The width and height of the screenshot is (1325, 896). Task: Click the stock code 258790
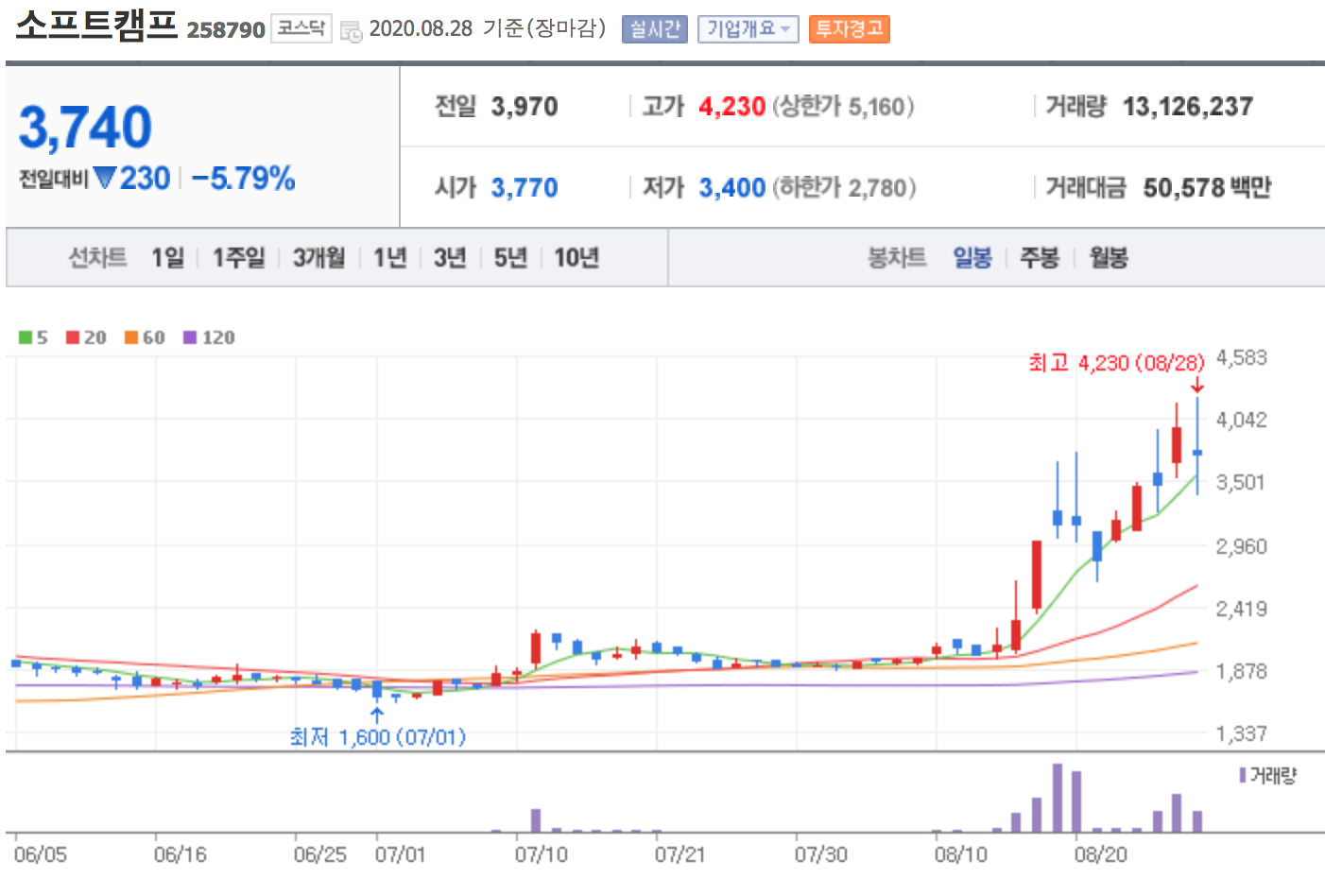[x=226, y=30]
